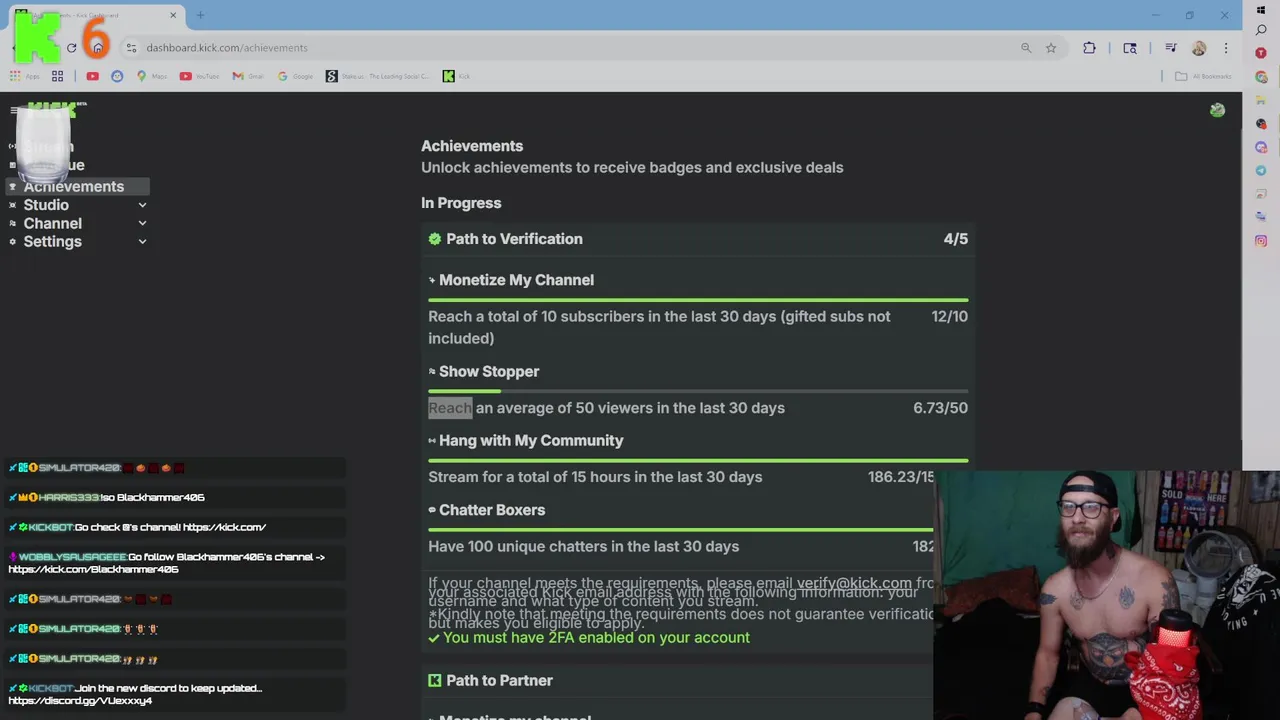1280x720 pixels.
Task: Select Achievements in the sidebar
Action: point(74,187)
